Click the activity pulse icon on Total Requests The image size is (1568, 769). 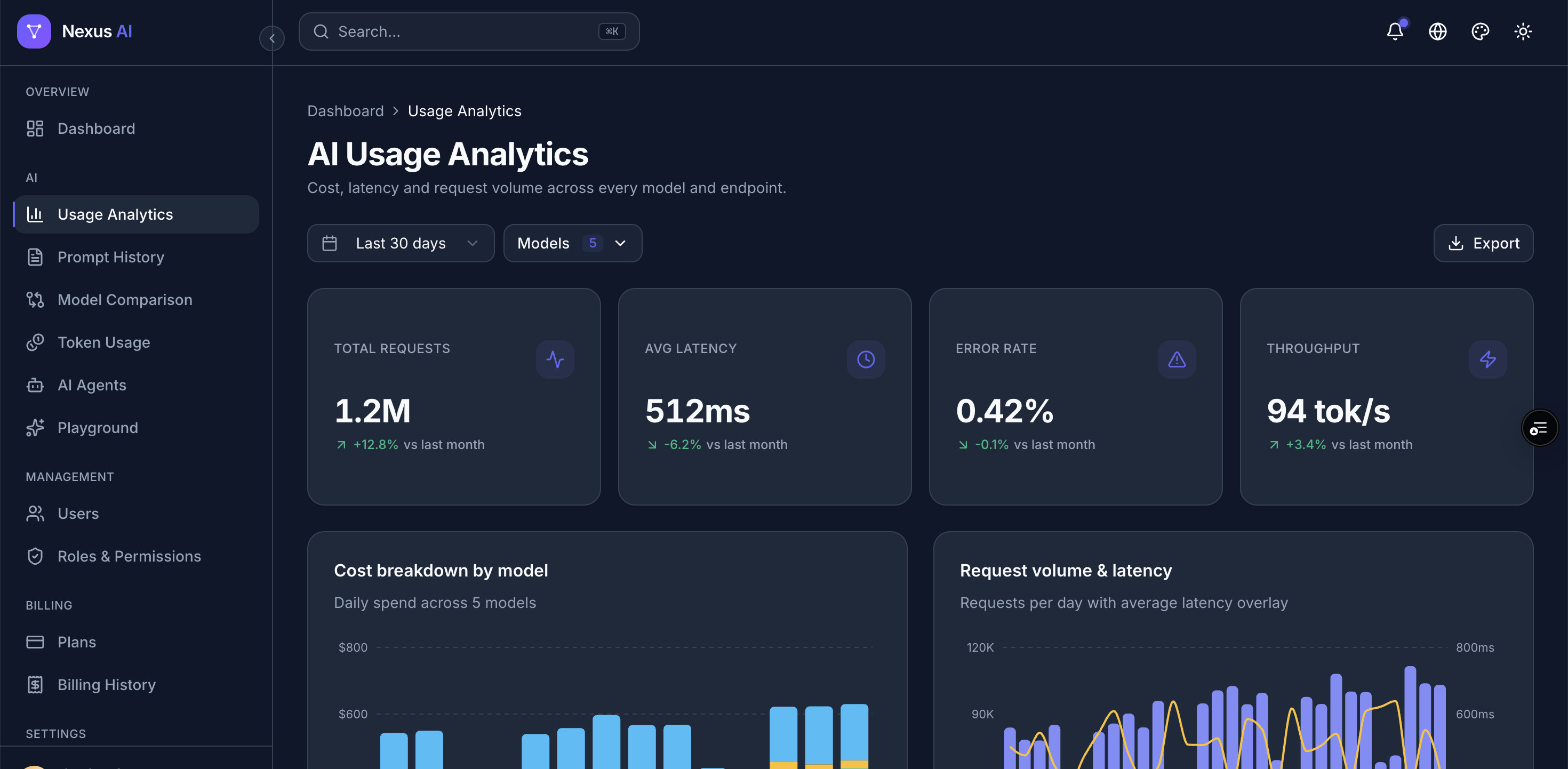[555, 359]
